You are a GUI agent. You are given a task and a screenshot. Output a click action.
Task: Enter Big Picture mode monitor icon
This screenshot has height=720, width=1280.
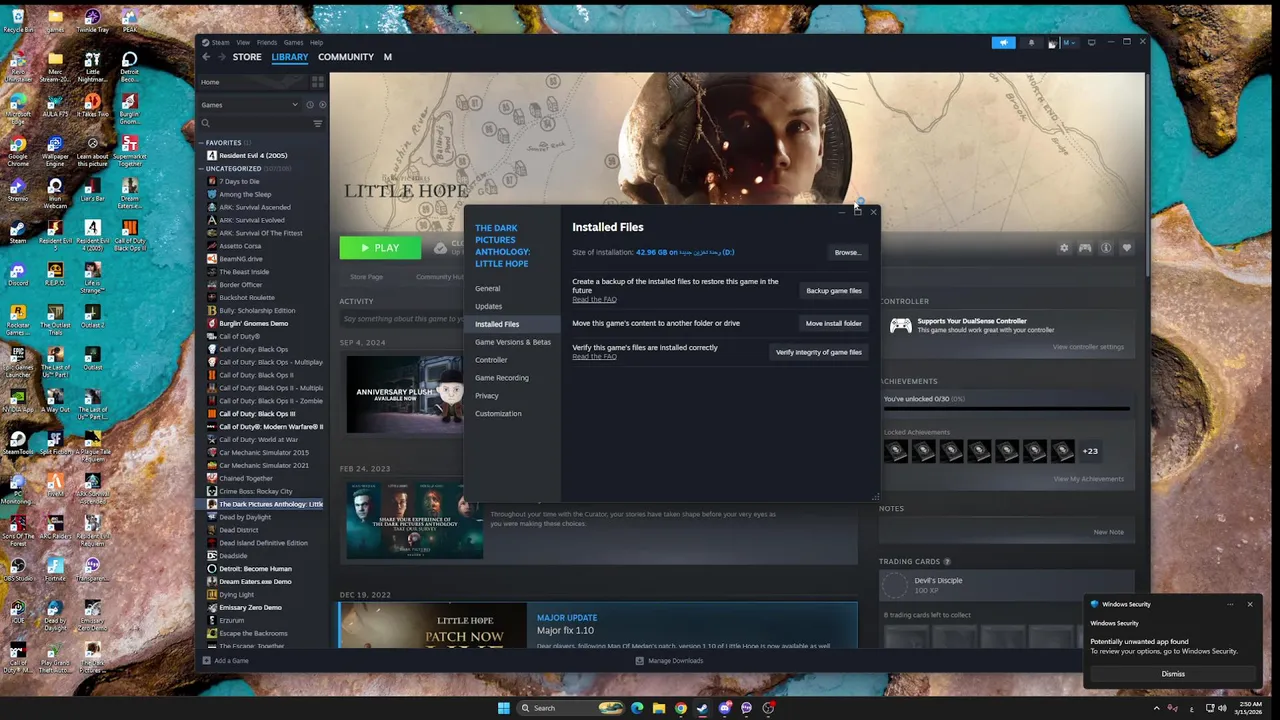[1091, 42]
